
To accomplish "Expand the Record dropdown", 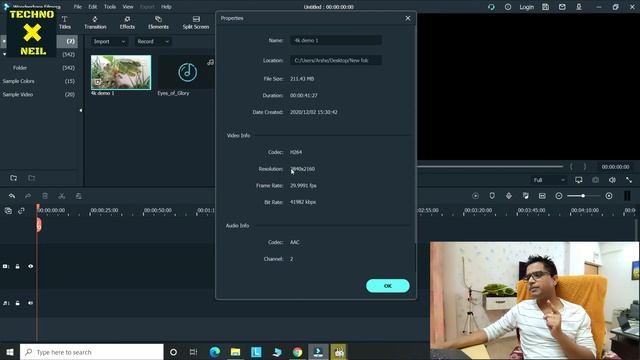I will [x=153, y=42].
